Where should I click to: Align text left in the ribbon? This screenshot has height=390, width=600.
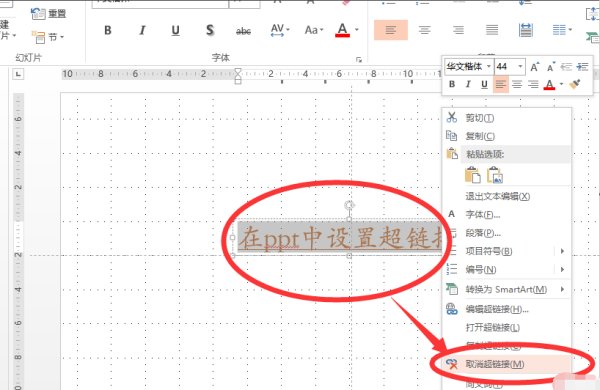[391, 30]
